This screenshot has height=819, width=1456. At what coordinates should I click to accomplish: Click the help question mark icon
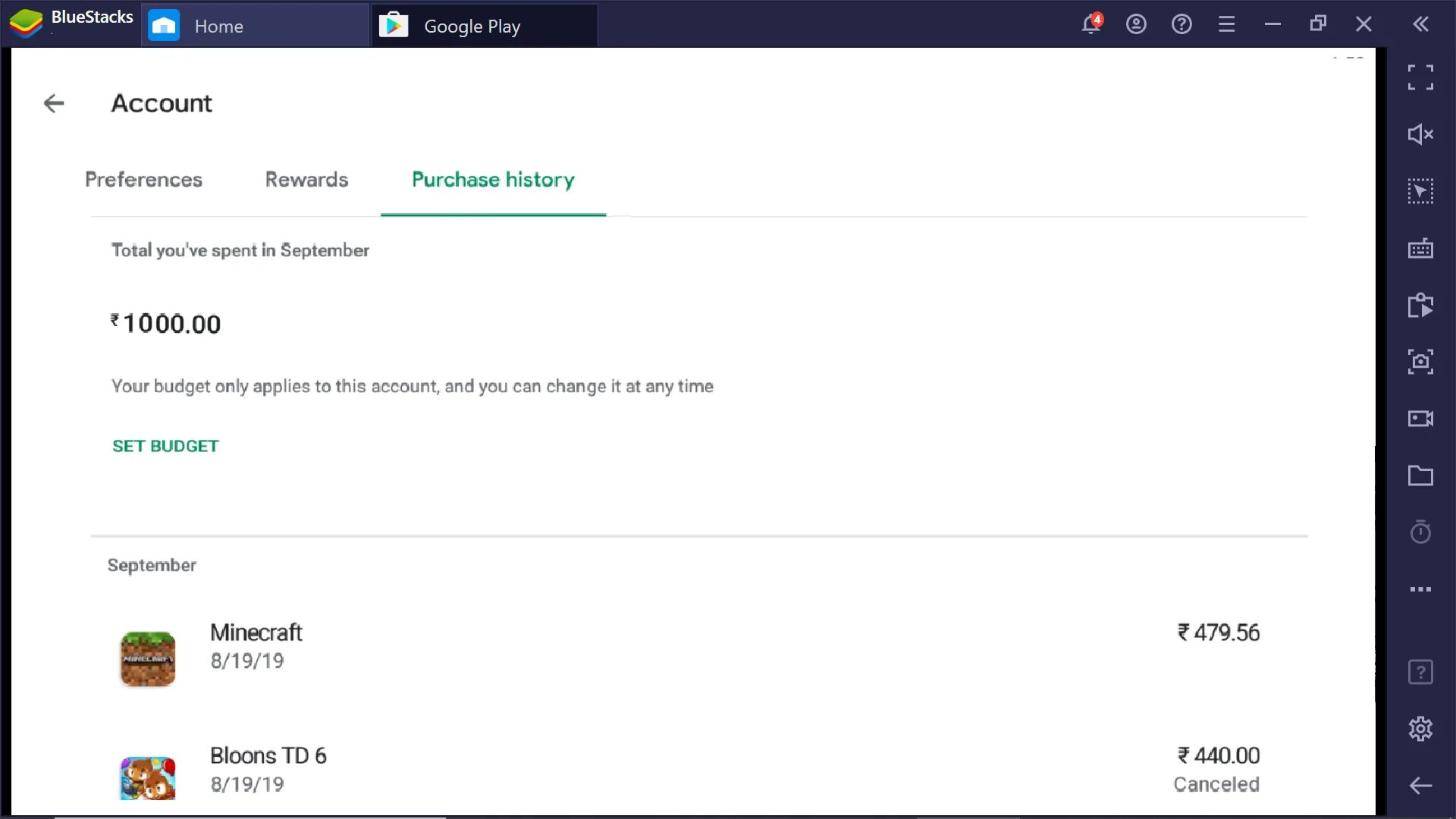1181,22
